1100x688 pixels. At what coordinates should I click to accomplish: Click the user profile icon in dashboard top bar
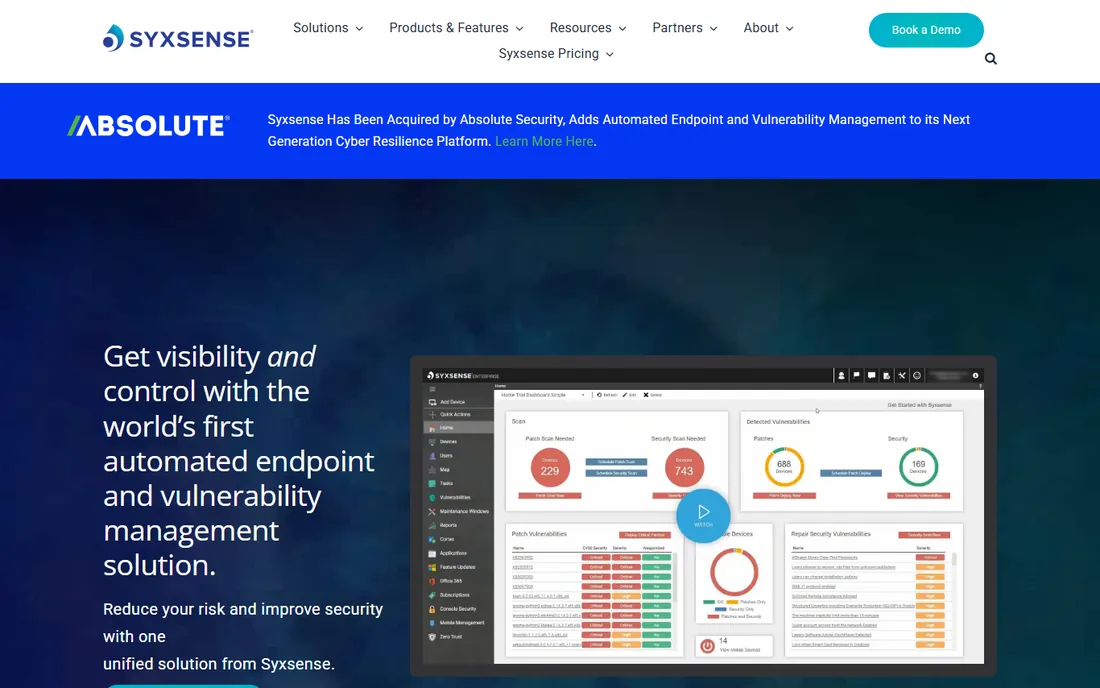click(x=841, y=376)
